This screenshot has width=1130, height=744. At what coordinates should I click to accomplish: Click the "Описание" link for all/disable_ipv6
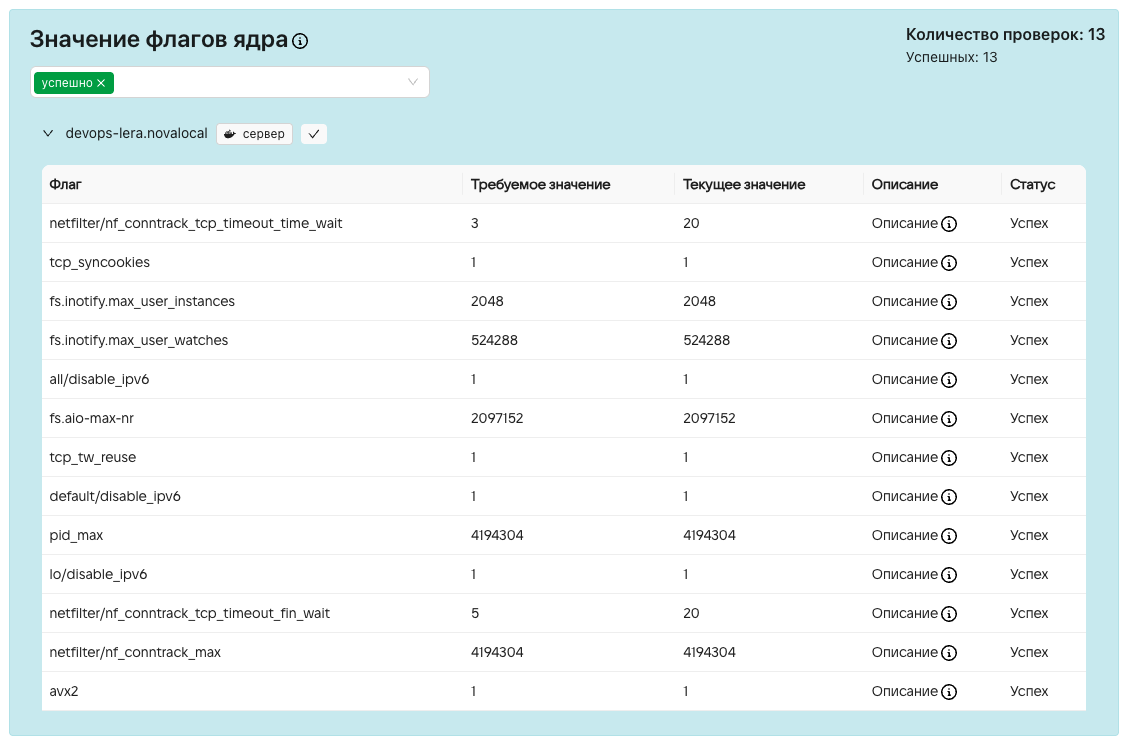(904, 380)
